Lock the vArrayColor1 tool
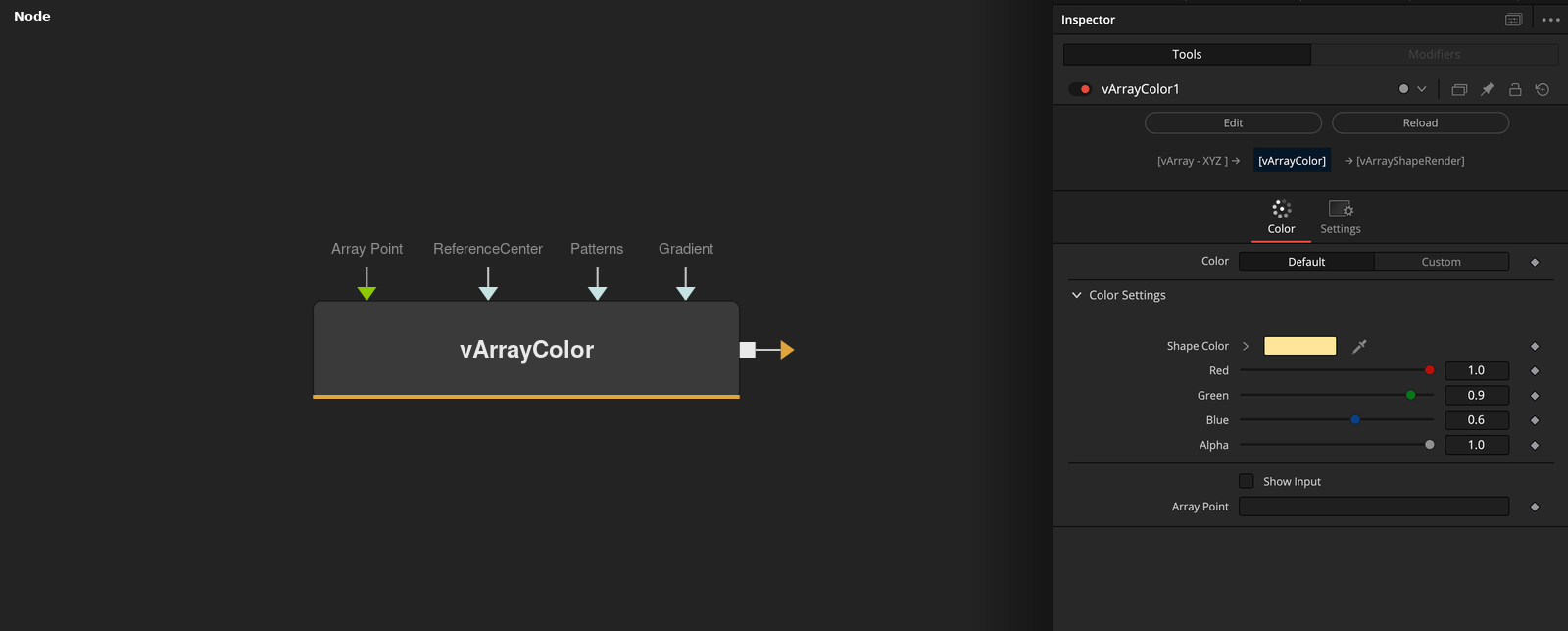Viewport: 1568px width, 631px height. click(1515, 89)
